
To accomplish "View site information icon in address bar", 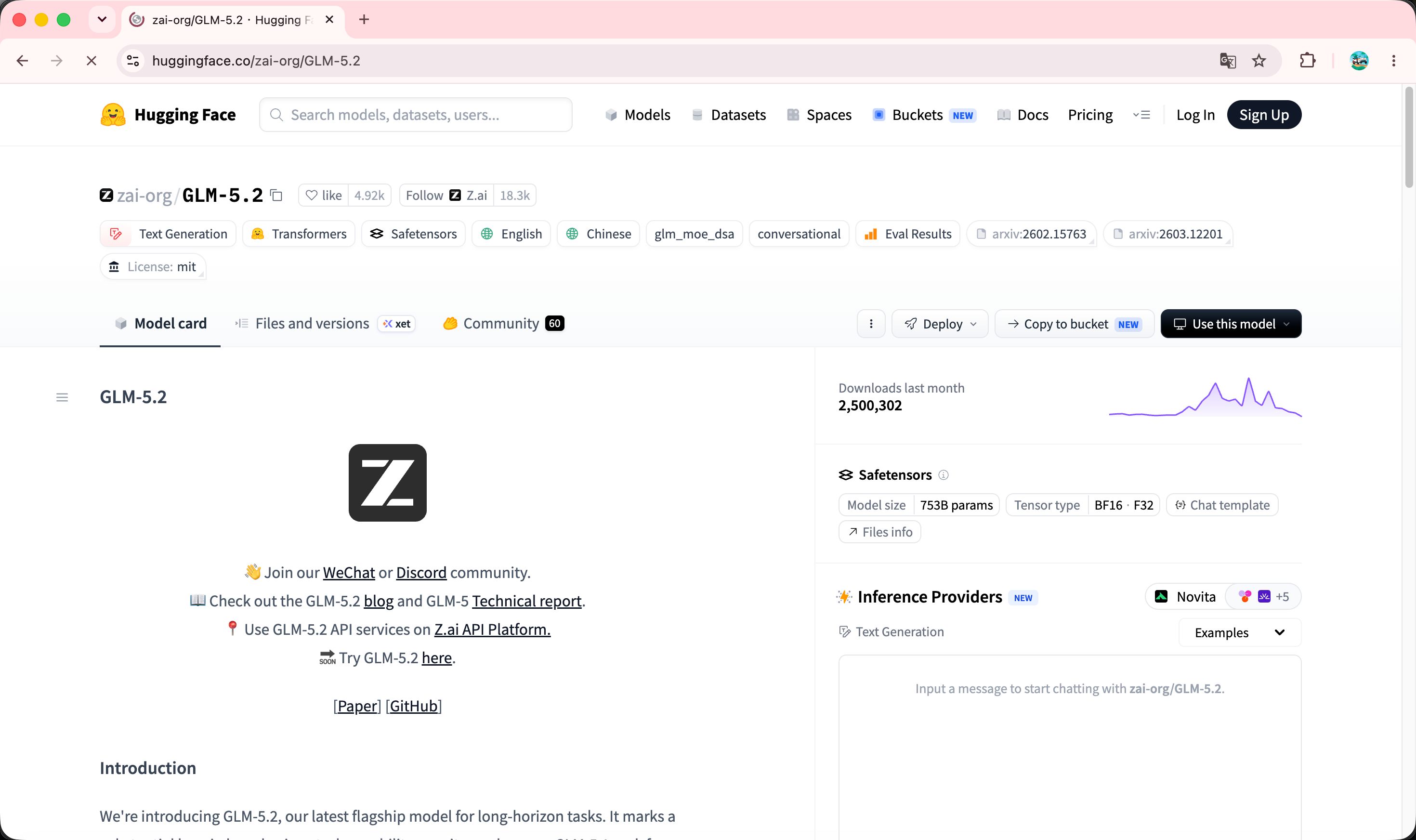I will (x=133, y=61).
